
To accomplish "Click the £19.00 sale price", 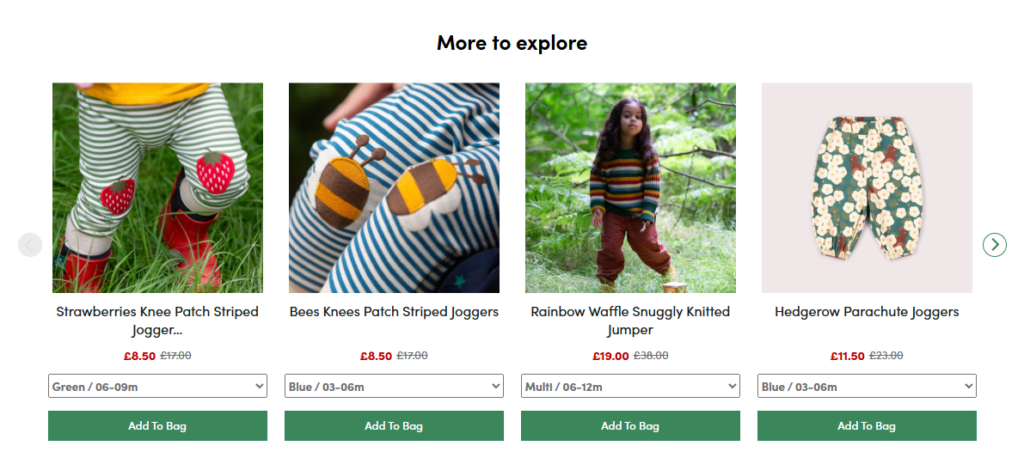I will pos(610,356).
